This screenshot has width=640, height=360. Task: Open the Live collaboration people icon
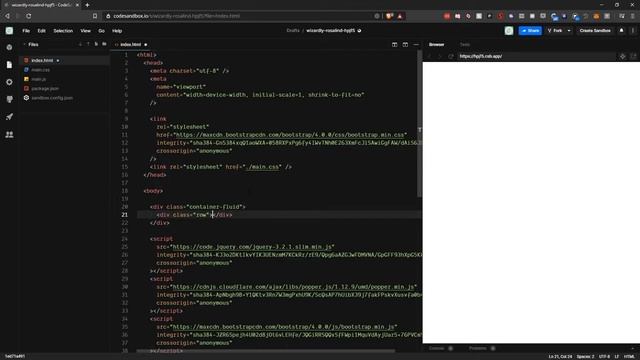point(9,134)
